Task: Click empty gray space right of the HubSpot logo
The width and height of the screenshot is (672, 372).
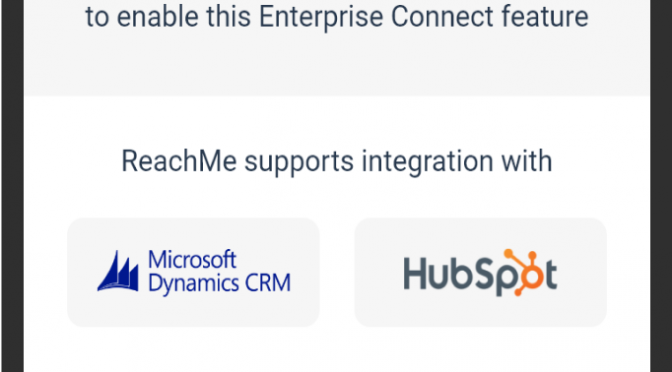Action: (x=582, y=273)
